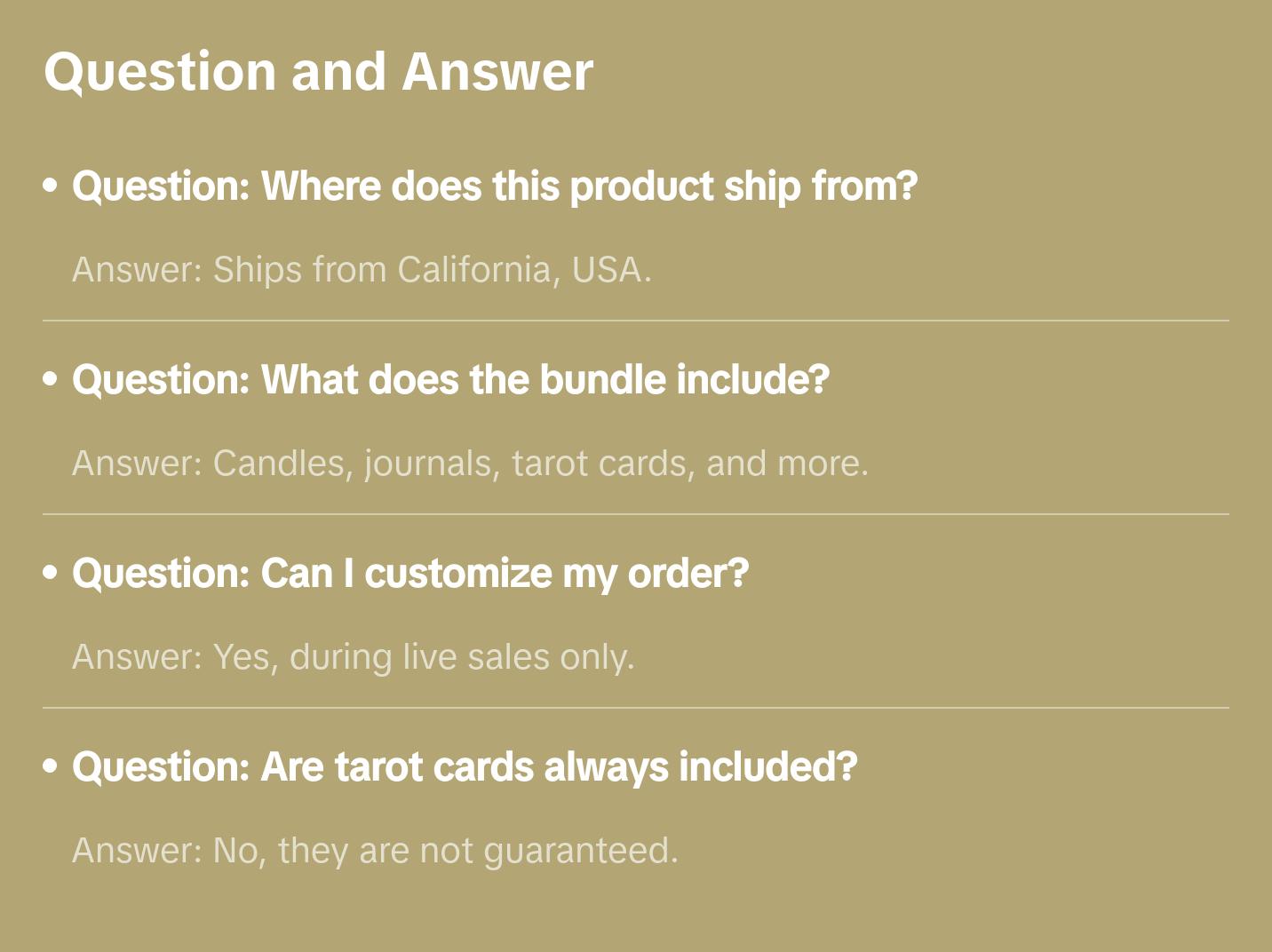Click the divider line below the bundle answer
The height and width of the screenshot is (952, 1272).
point(636,514)
